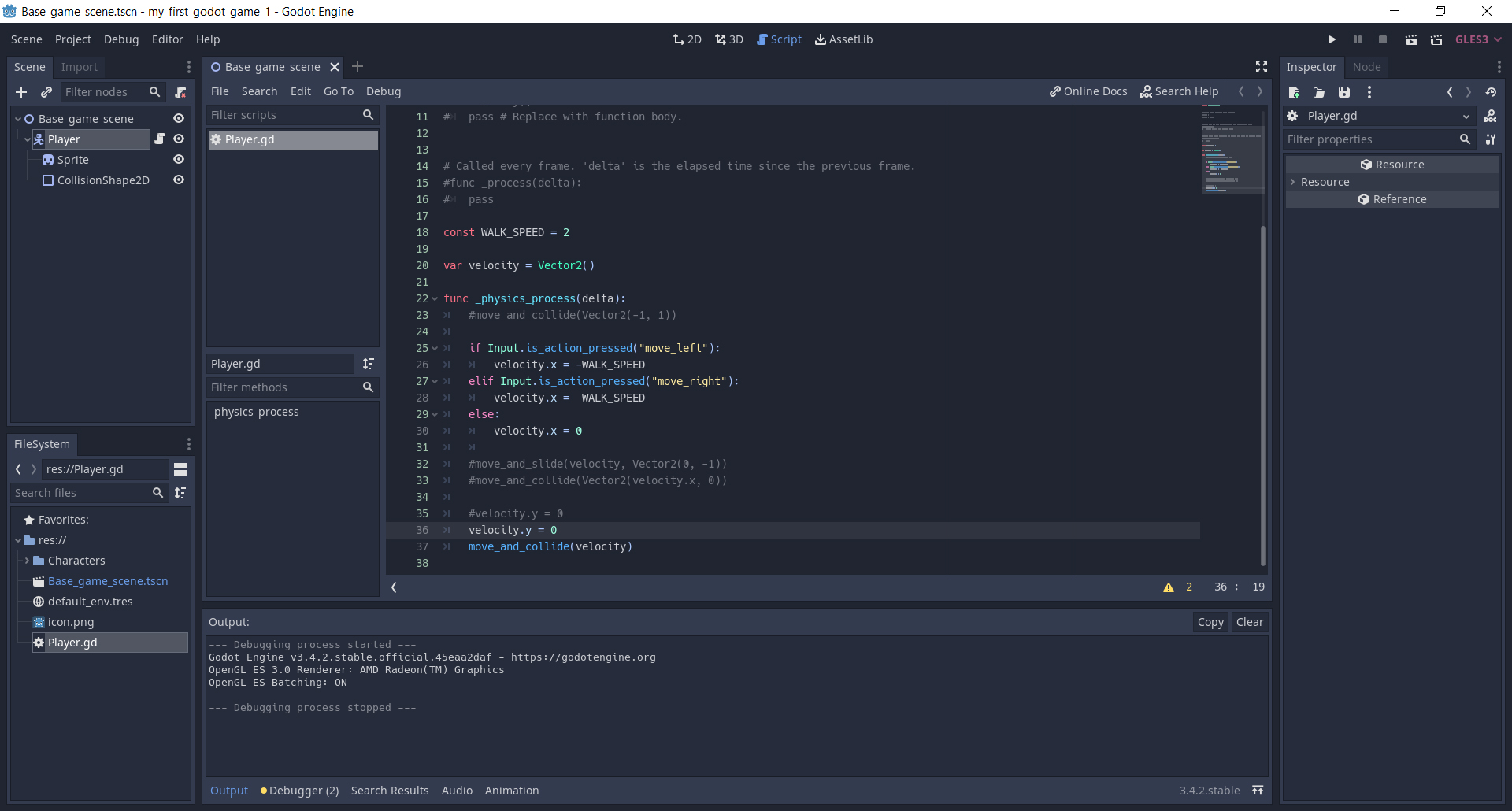Open the Editor menu
1512x811 pixels.
tap(167, 39)
